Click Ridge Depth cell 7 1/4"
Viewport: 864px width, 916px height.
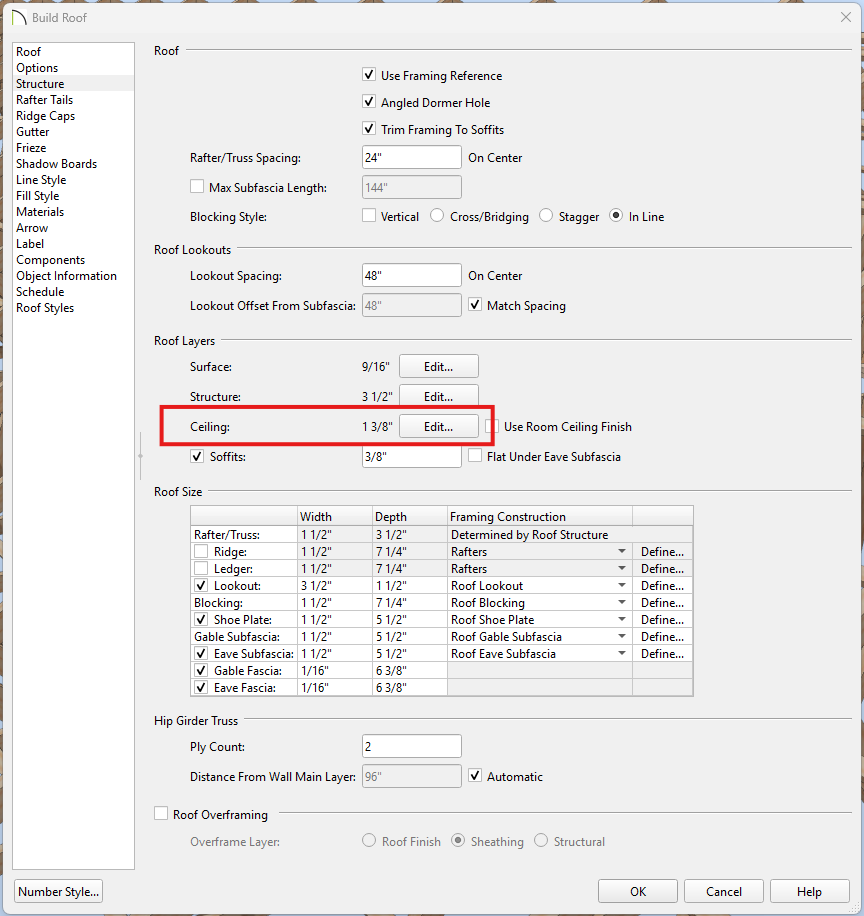click(410, 551)
